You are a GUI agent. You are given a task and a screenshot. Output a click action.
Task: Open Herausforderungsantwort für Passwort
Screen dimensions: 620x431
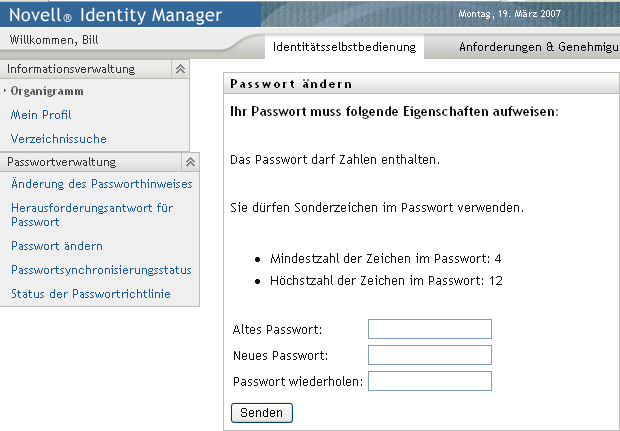click(92, 215)
